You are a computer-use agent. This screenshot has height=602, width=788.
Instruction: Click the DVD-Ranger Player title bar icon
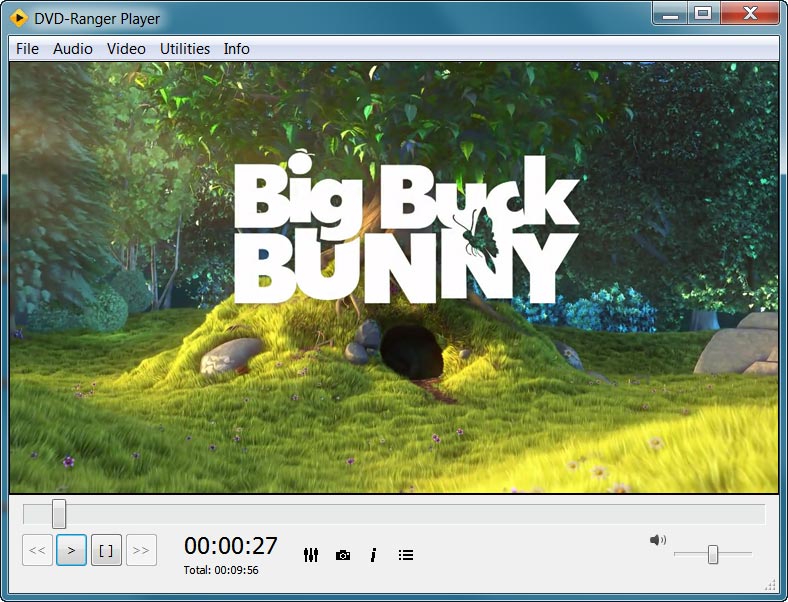(19, 19)
